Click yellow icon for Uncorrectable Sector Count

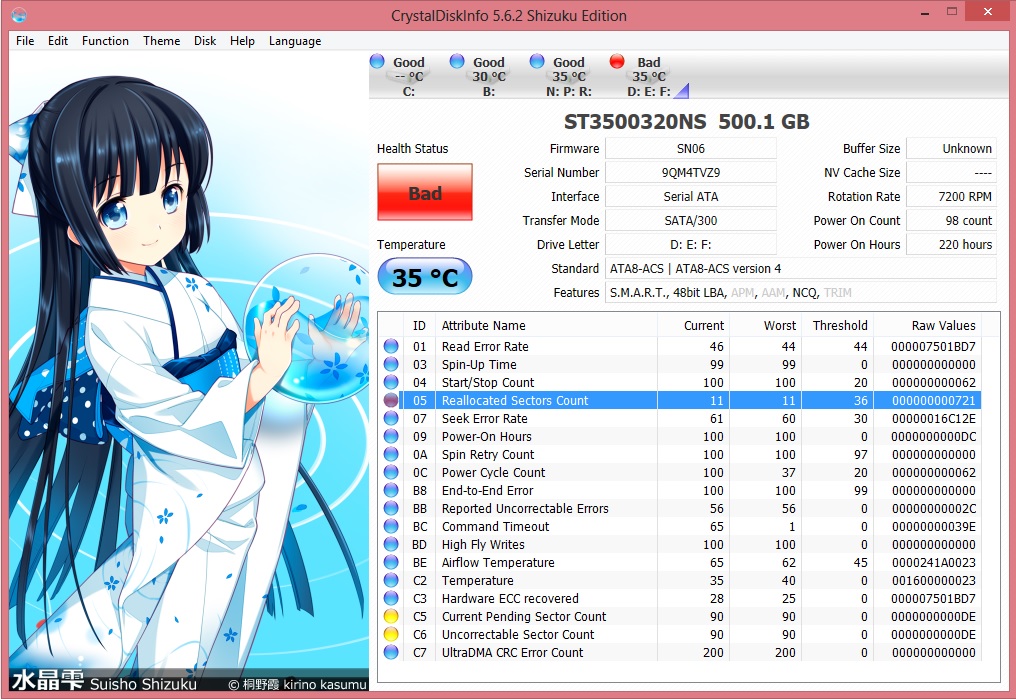point(391,634)
